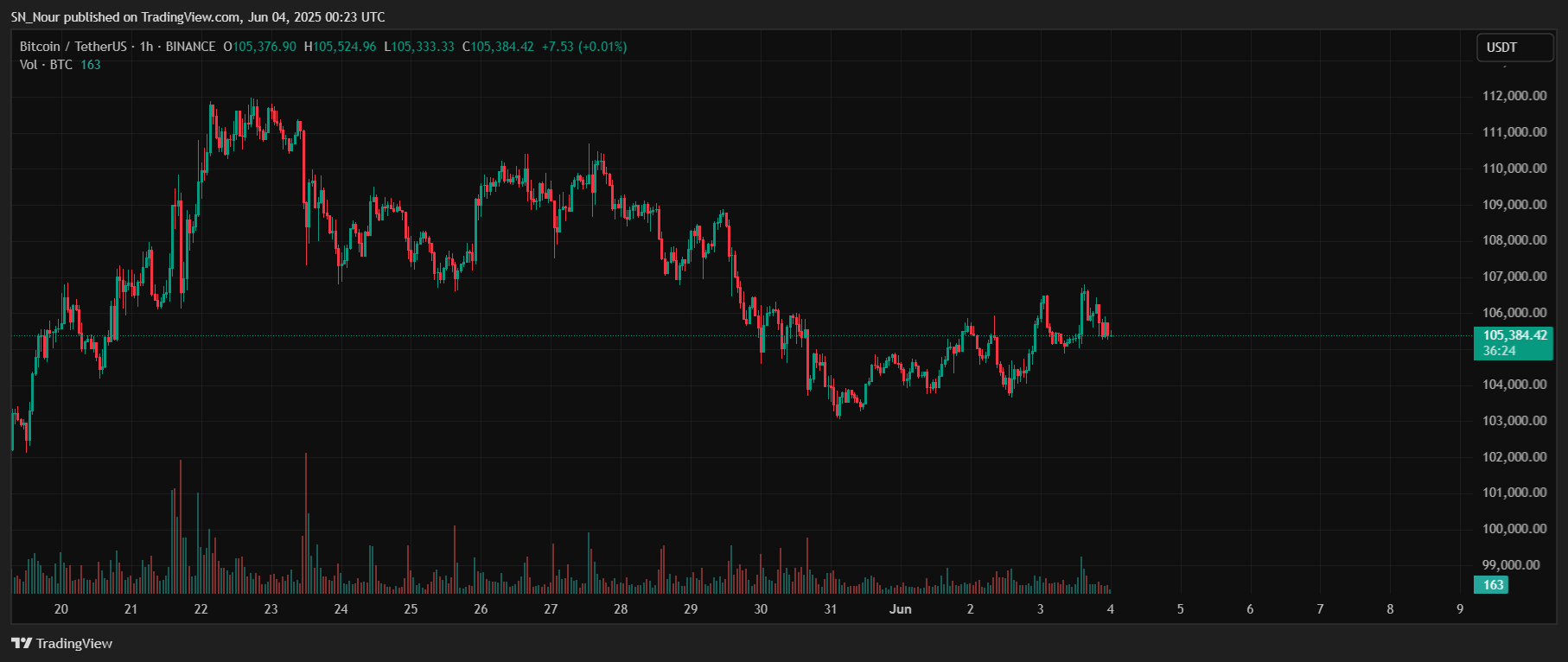This screenshot has height=662, width=1568.
Task: Click the 112,000.00 price axis label
Action: point(1514,96)
